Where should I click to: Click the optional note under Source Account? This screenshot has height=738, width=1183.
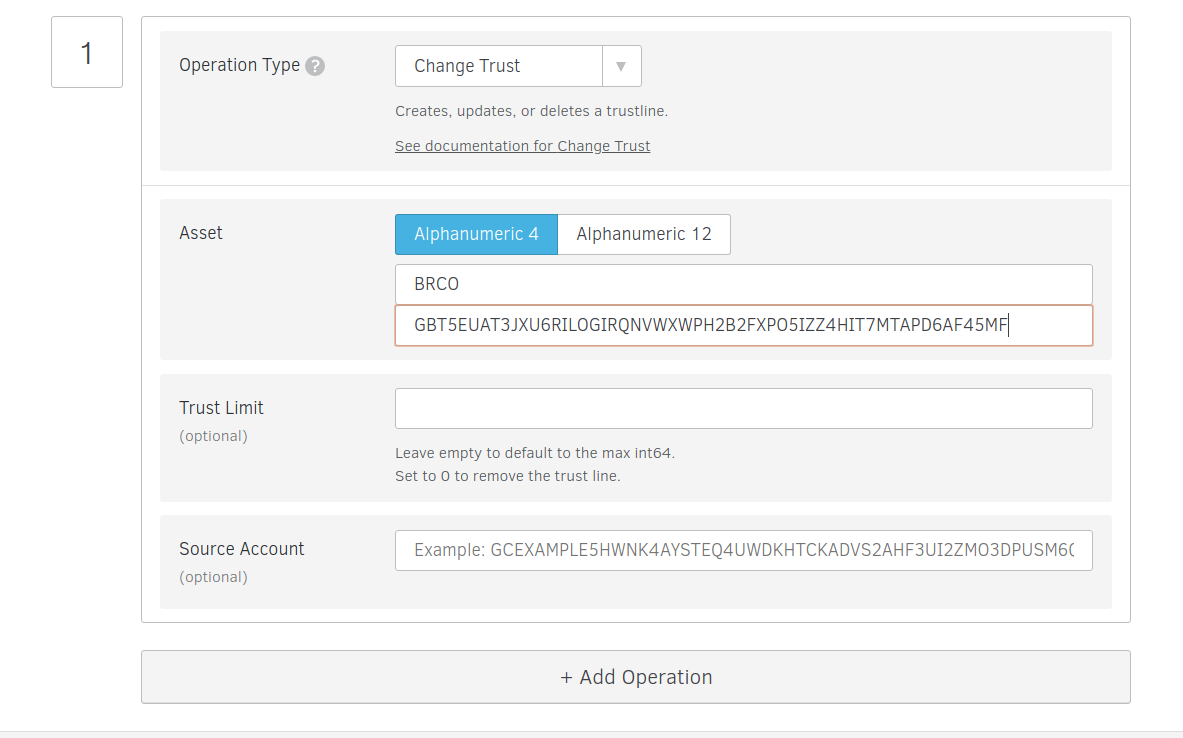click(x=213, y=577)
